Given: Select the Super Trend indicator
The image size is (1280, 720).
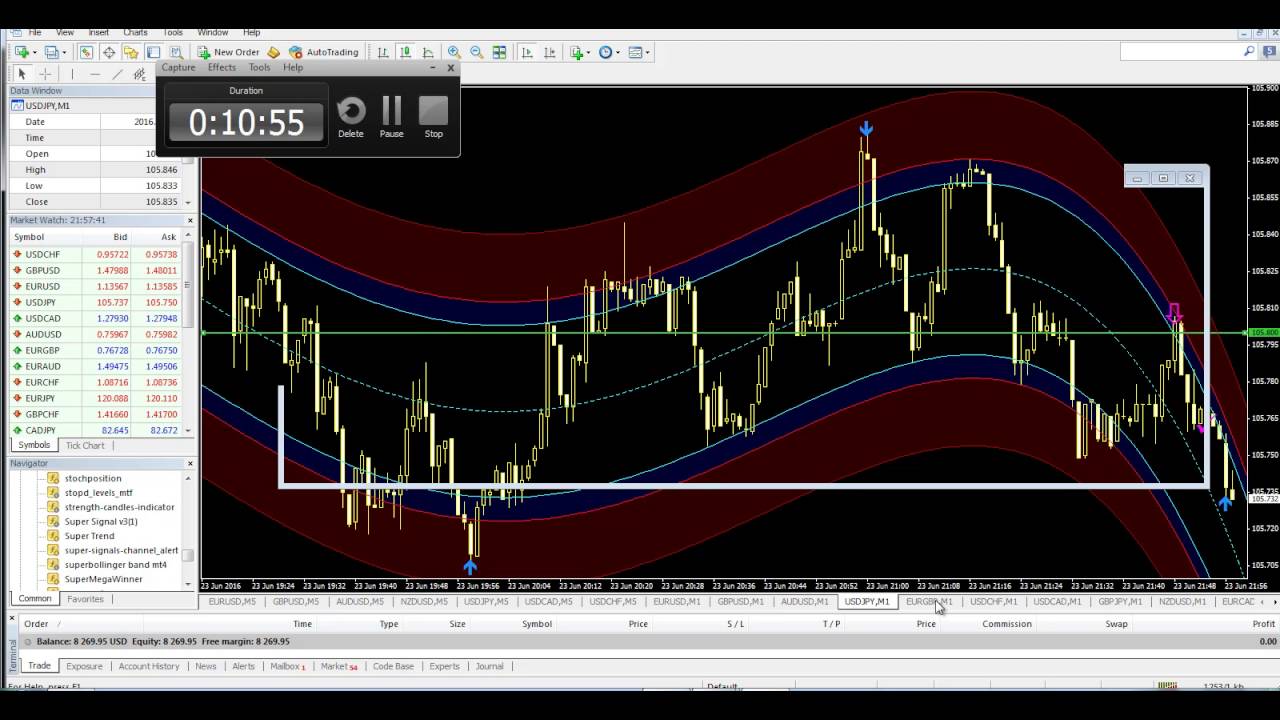Looking at the screenshot, I should tap(90, 536).
